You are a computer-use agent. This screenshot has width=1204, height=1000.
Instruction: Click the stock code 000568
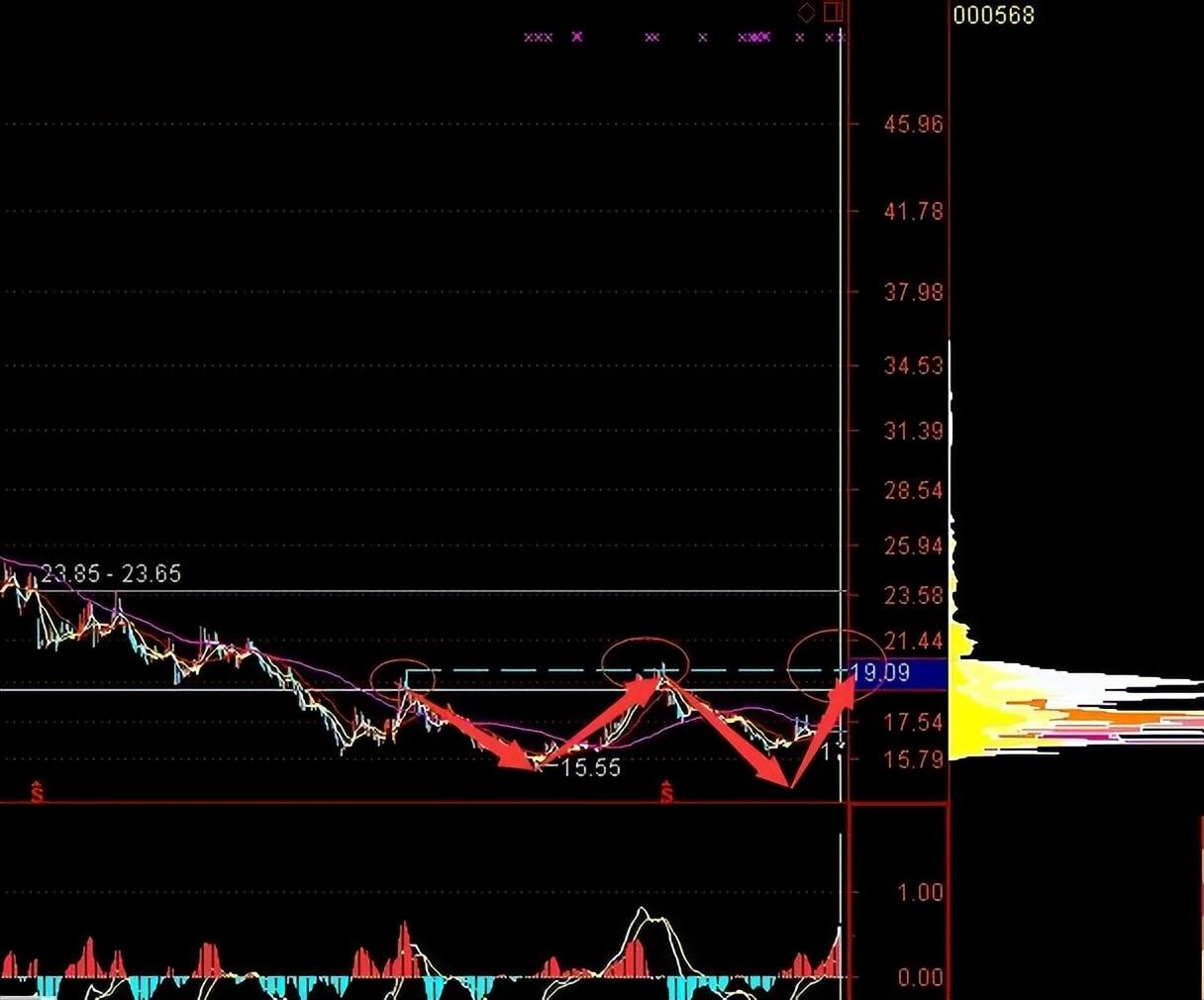[x=993, y=15]
